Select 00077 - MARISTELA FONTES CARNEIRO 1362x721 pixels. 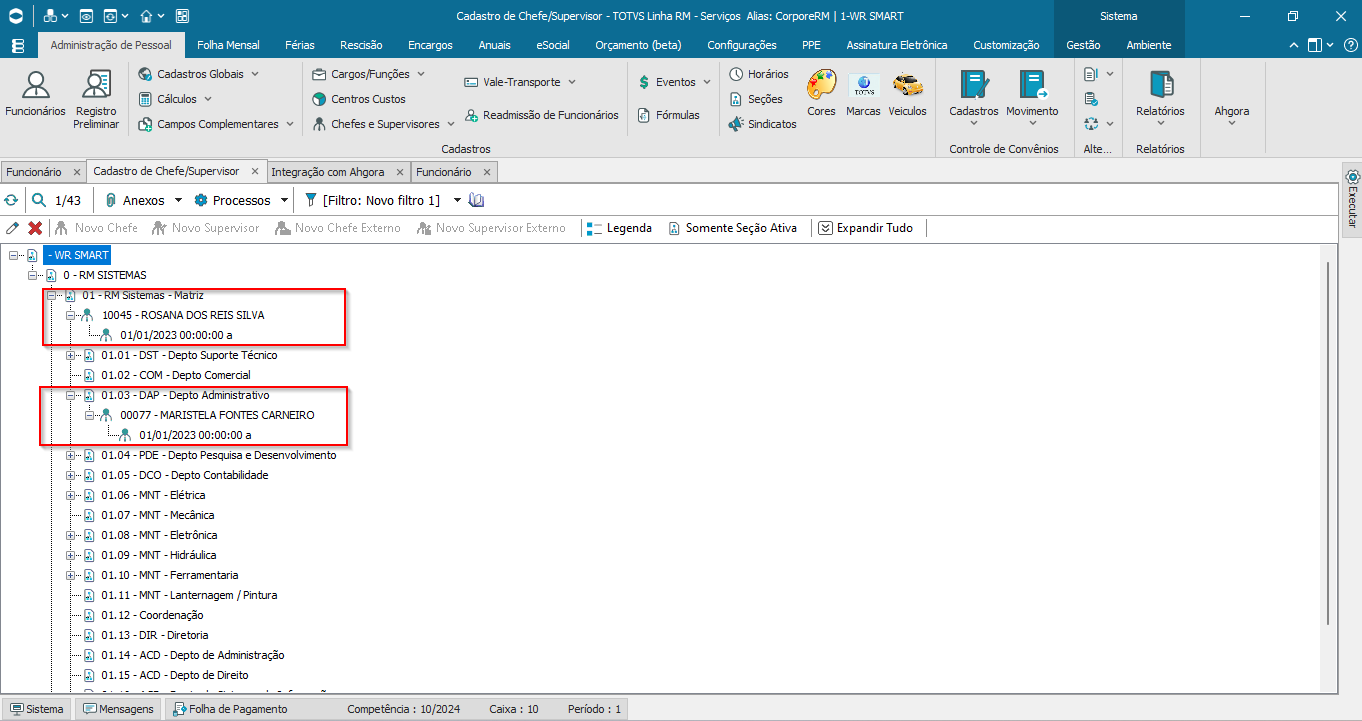[x=217, y=415]
